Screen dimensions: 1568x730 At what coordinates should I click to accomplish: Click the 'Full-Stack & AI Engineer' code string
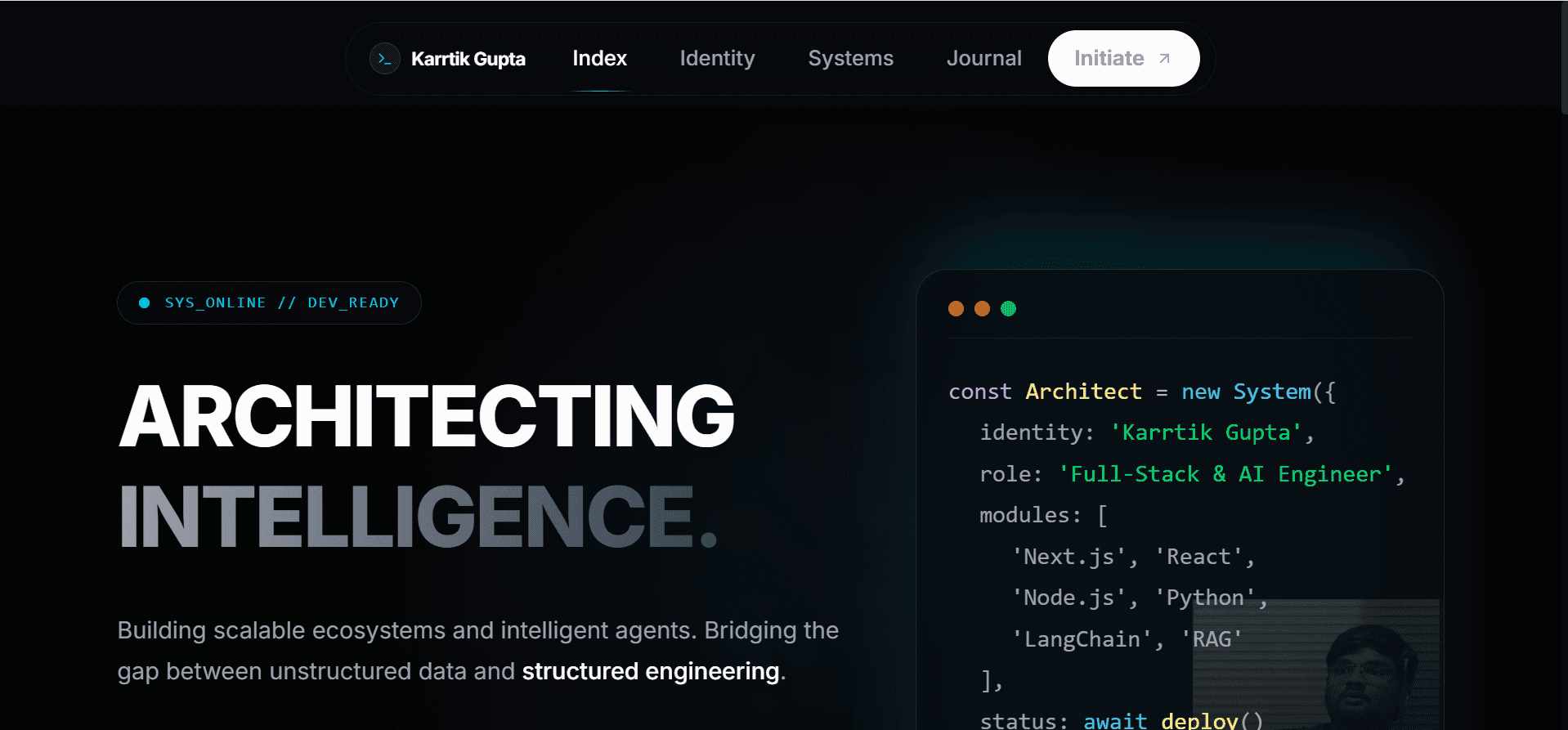[x=1225, y=474]
